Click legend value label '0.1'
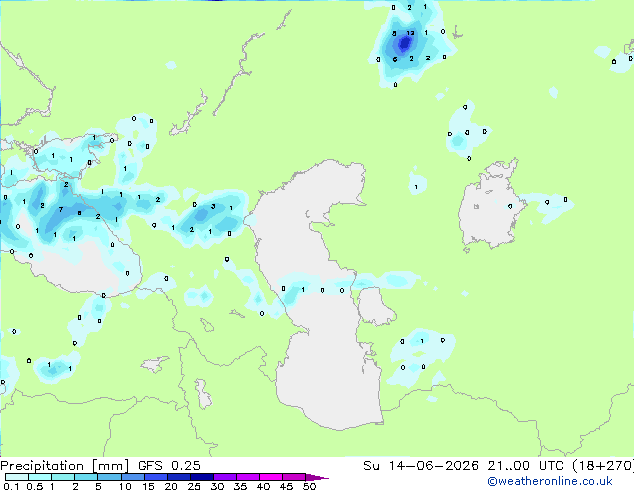 (x=10, y=486)
